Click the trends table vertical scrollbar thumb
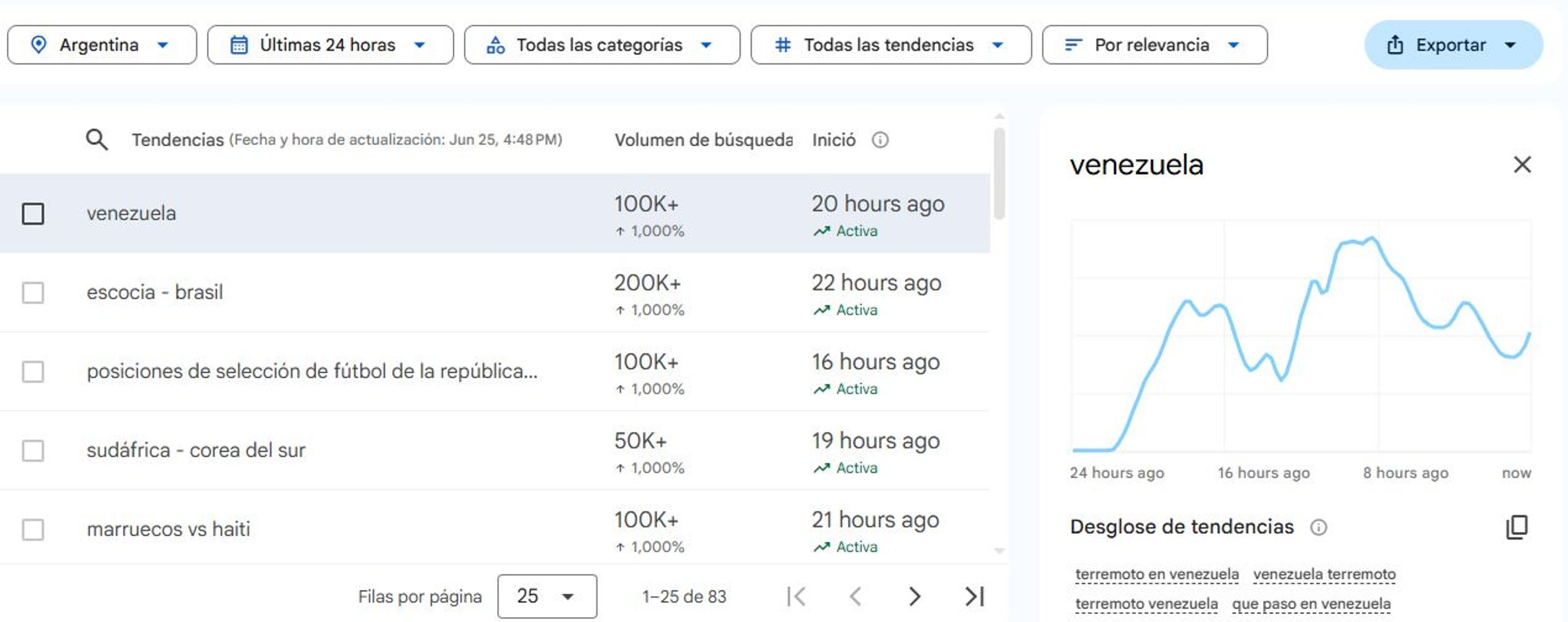 pos(999,174)
